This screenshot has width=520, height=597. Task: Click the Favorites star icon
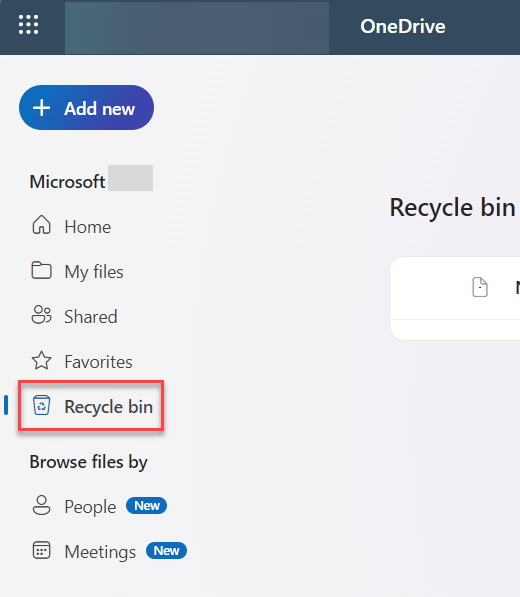coord(41,360)
